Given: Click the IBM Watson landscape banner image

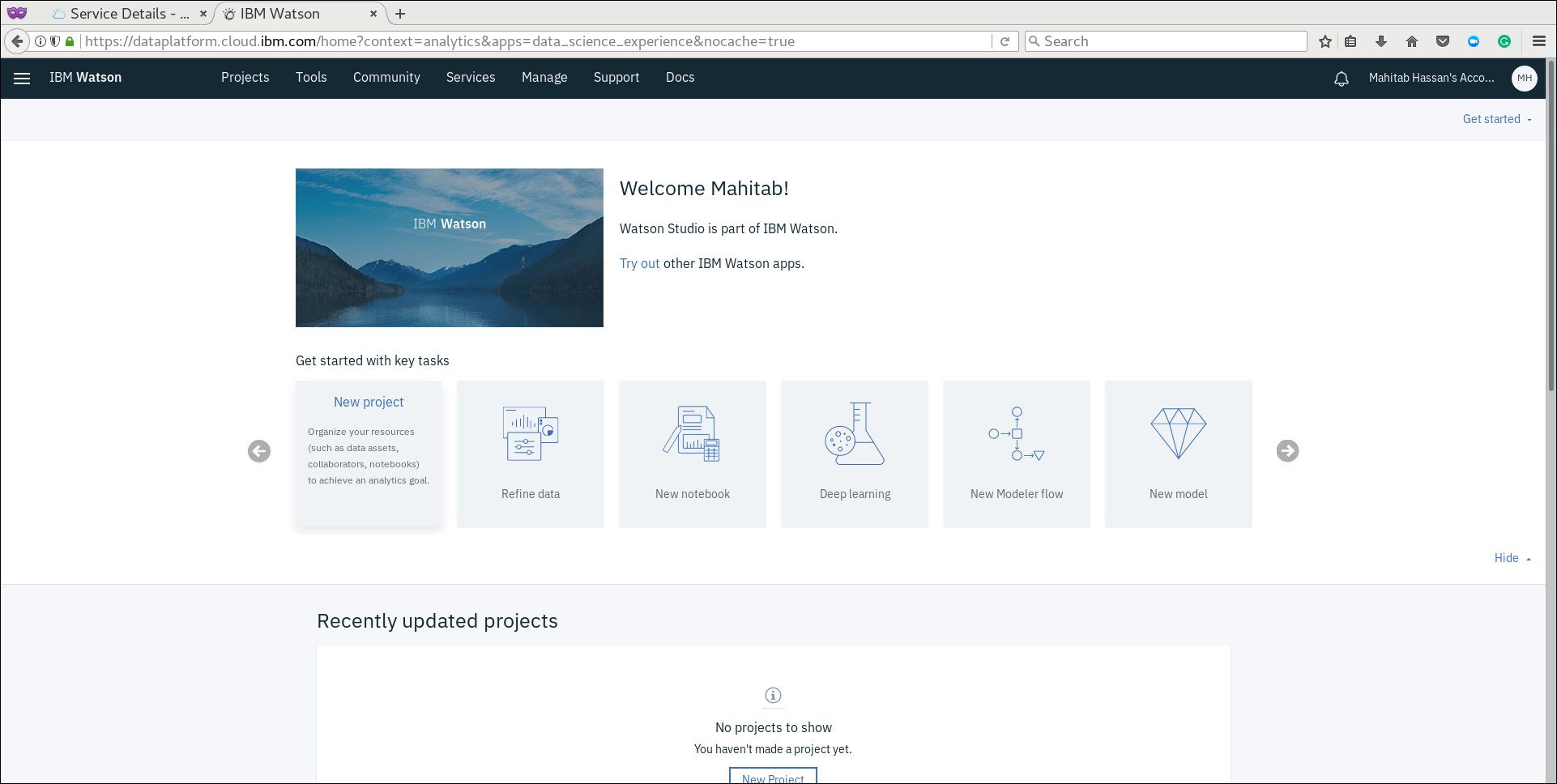Looking at the screenshot, I should coord(450,248).
